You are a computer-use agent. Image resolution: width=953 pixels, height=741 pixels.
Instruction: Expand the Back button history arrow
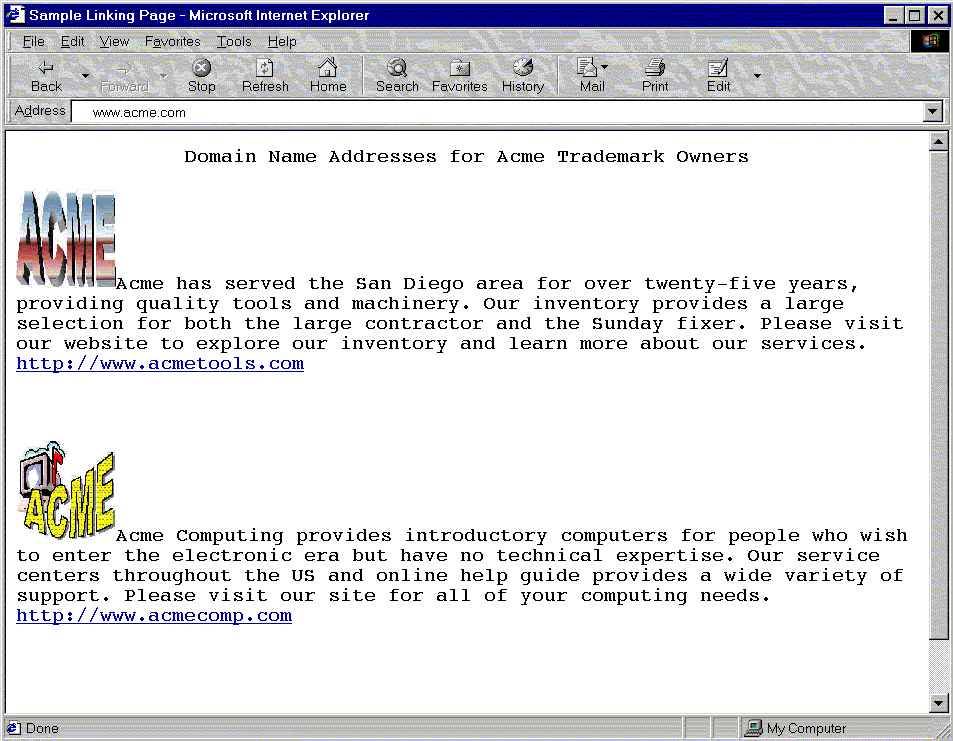click(85, 76)
